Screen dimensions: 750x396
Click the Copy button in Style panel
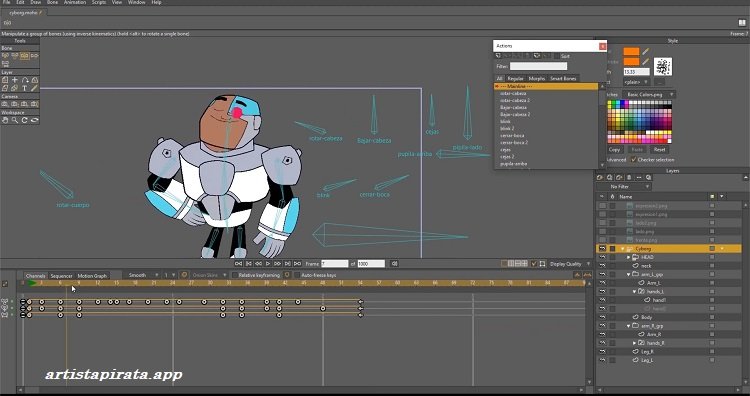tap(614, 150)
